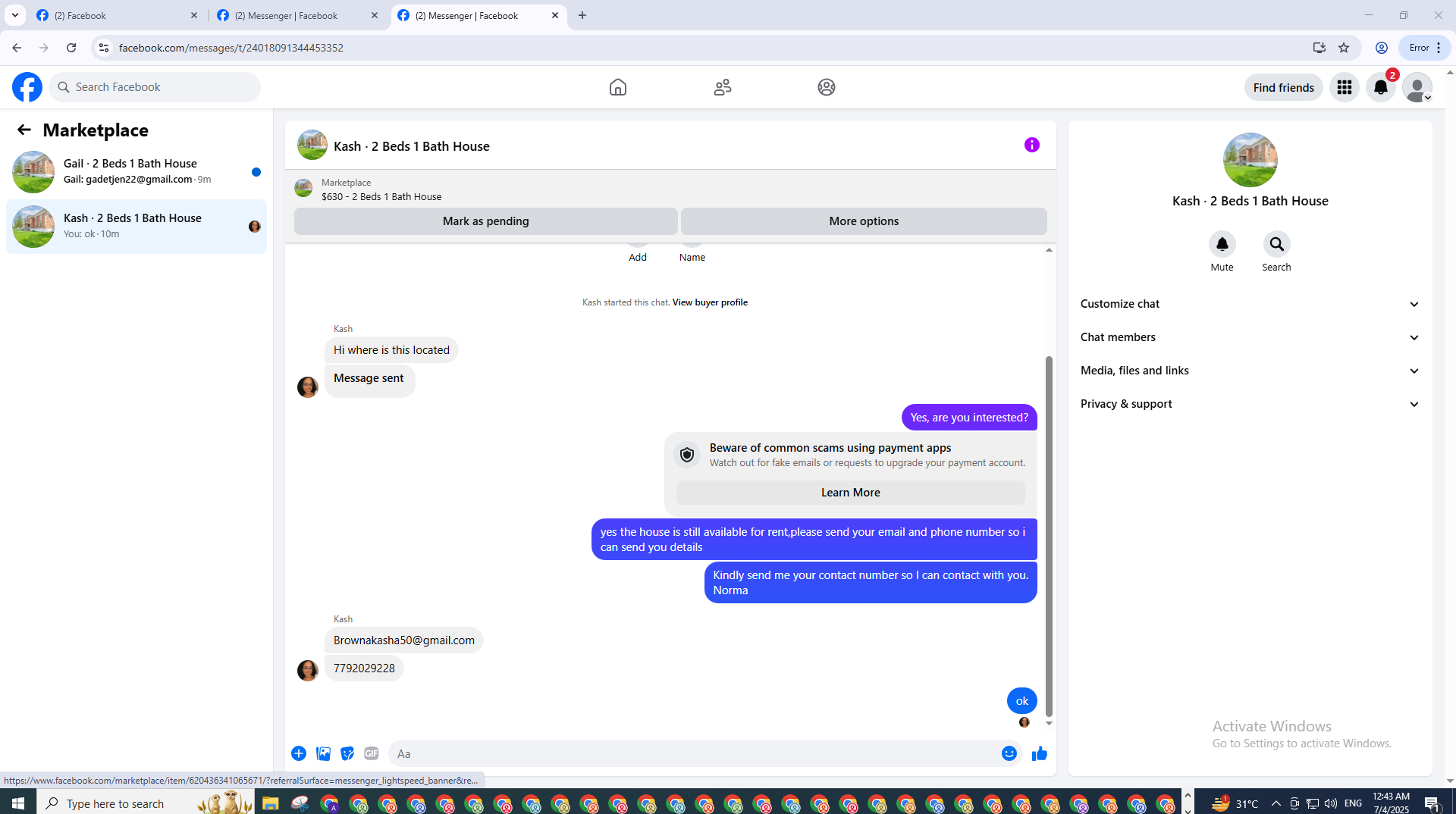1456x814 pixels.
Task: Select the active Messenger tab
Action: pos(479,15)
